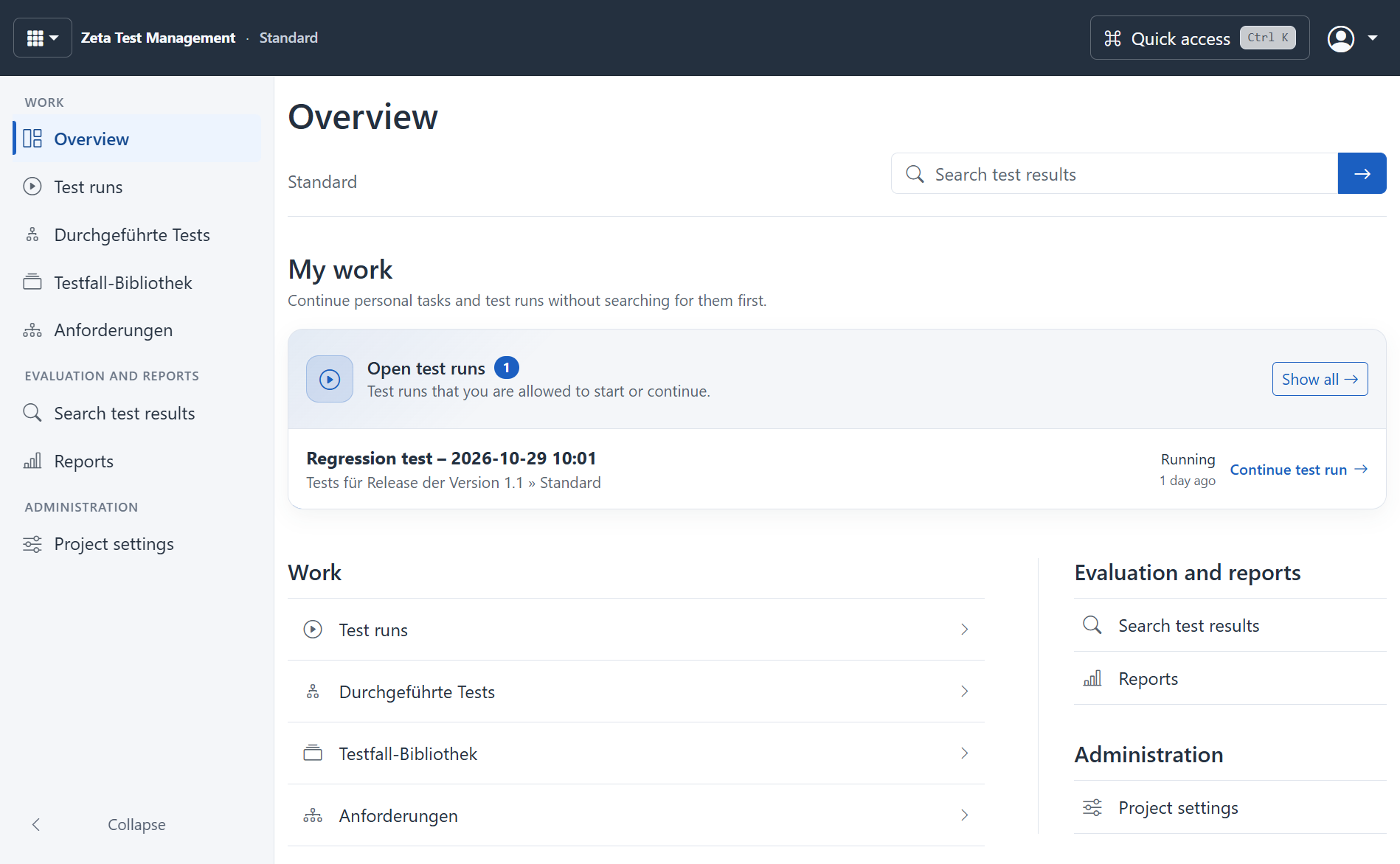
Task: Click the Collapse chevron arrow icon
Action: pyautogui.click(x=36, y=824)
